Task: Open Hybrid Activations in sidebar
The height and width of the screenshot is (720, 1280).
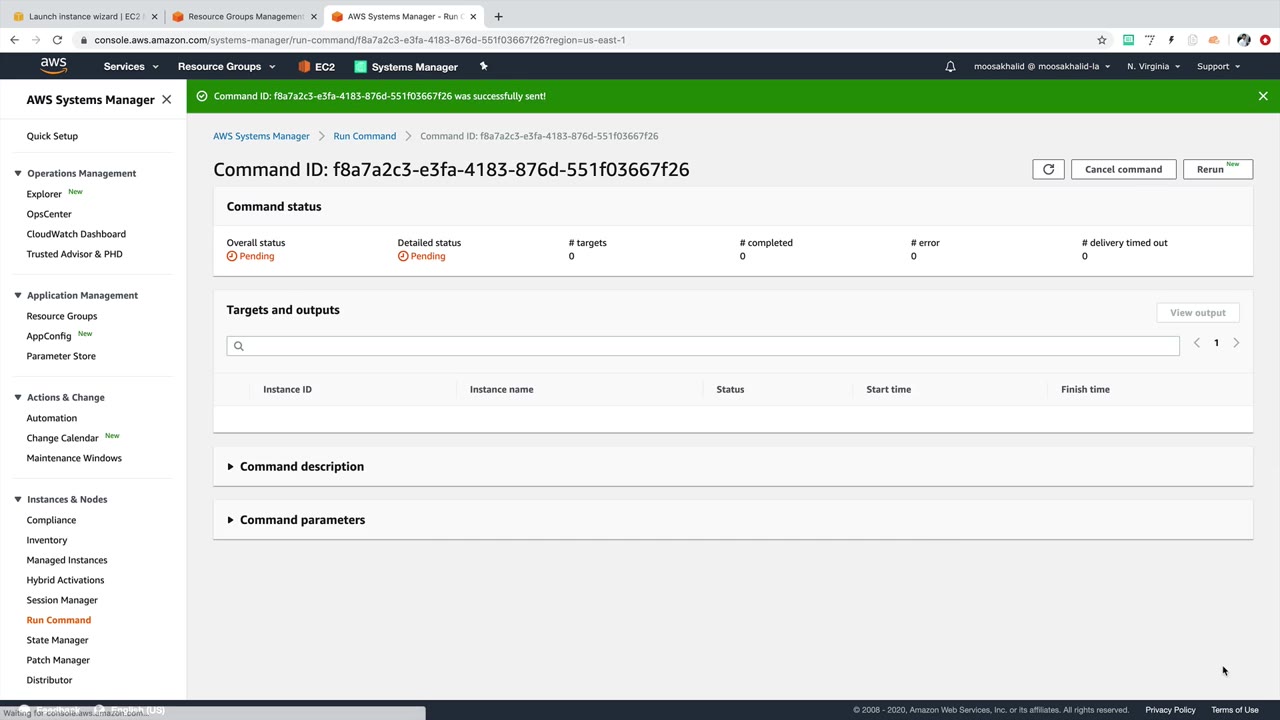Action: tap(65, 580)
